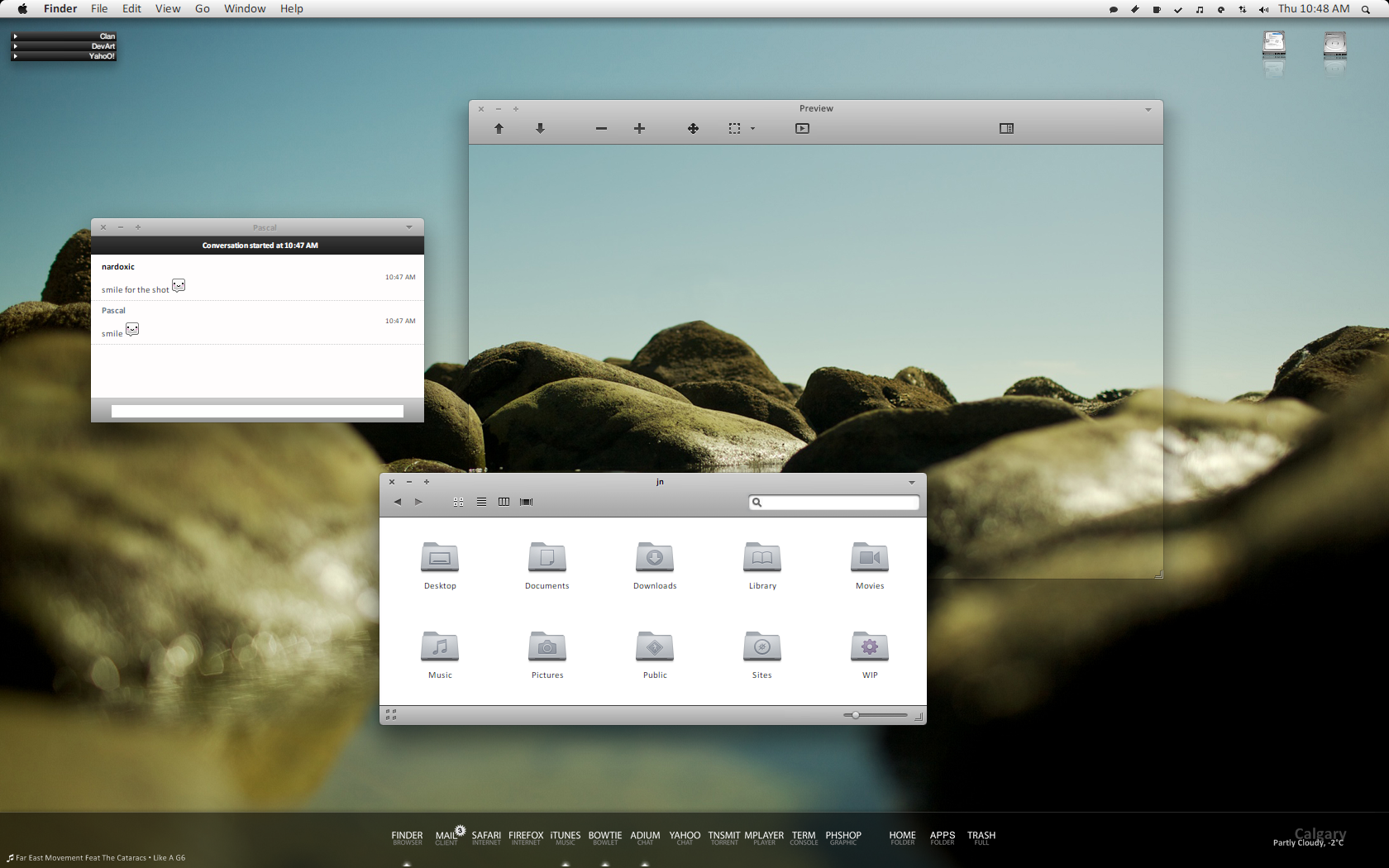Viewport: 1389px width, 868px height.
Task: Click the Finder window search field
Action: point(833,502)
